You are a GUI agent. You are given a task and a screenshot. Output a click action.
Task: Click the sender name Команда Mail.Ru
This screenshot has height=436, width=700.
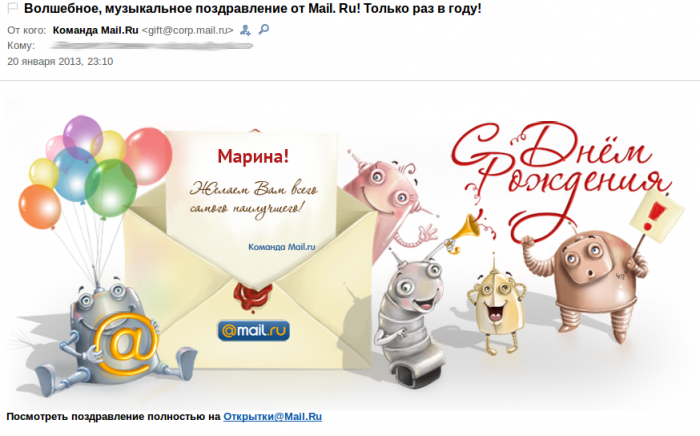(x=96, y=30)
